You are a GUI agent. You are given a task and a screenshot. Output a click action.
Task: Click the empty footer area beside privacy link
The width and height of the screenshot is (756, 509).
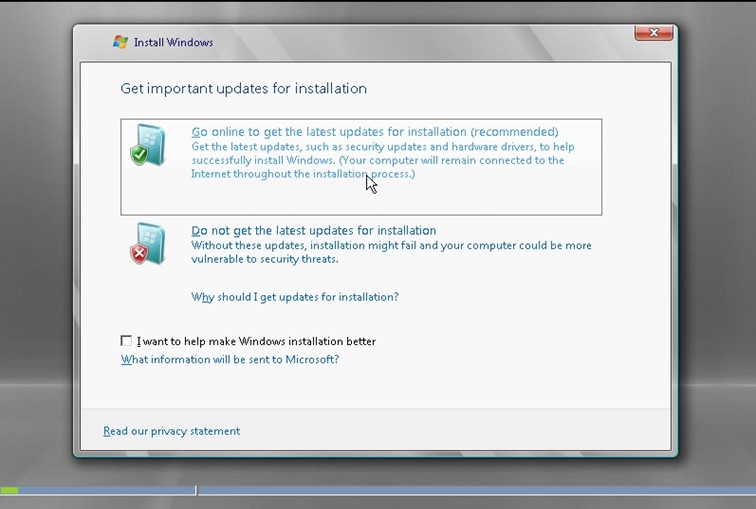click(450, 431)
